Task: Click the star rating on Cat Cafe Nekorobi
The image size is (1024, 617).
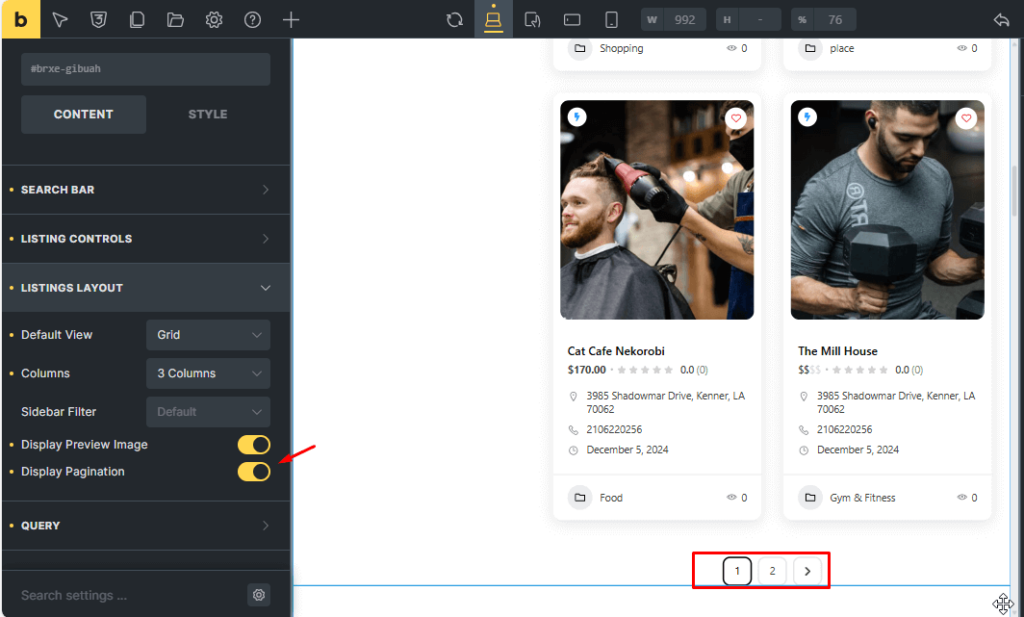Action: point(645,370)
